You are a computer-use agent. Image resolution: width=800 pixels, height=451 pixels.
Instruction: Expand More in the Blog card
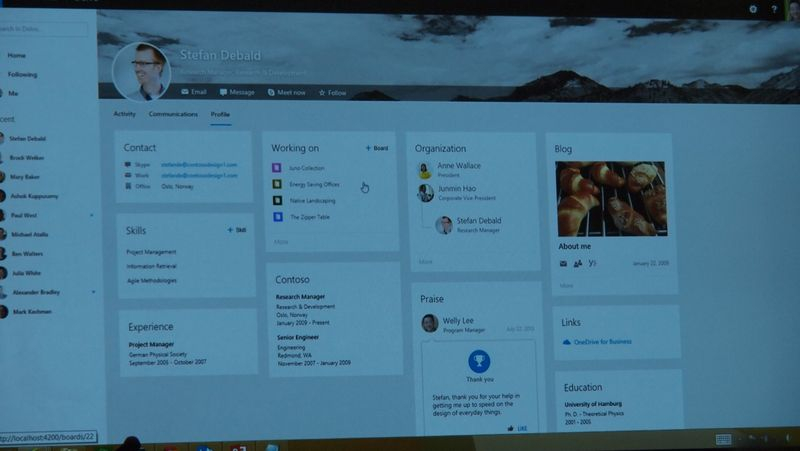pos(566,286)
